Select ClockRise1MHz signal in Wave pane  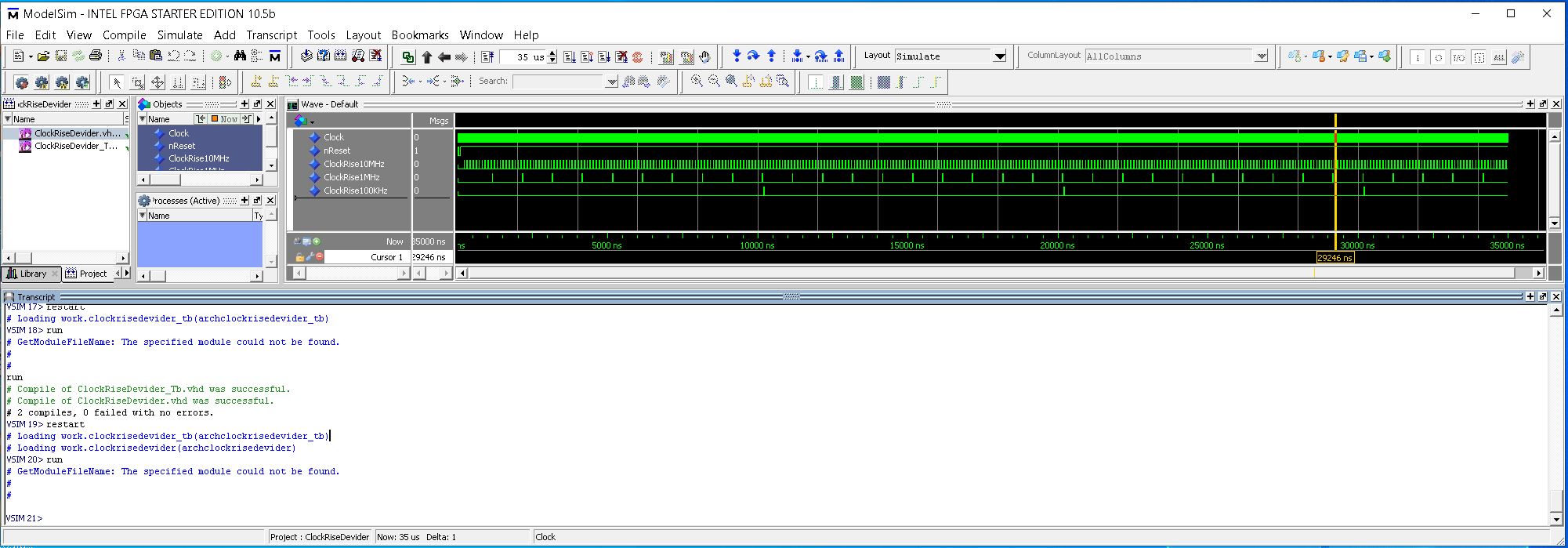pos(351,177)
